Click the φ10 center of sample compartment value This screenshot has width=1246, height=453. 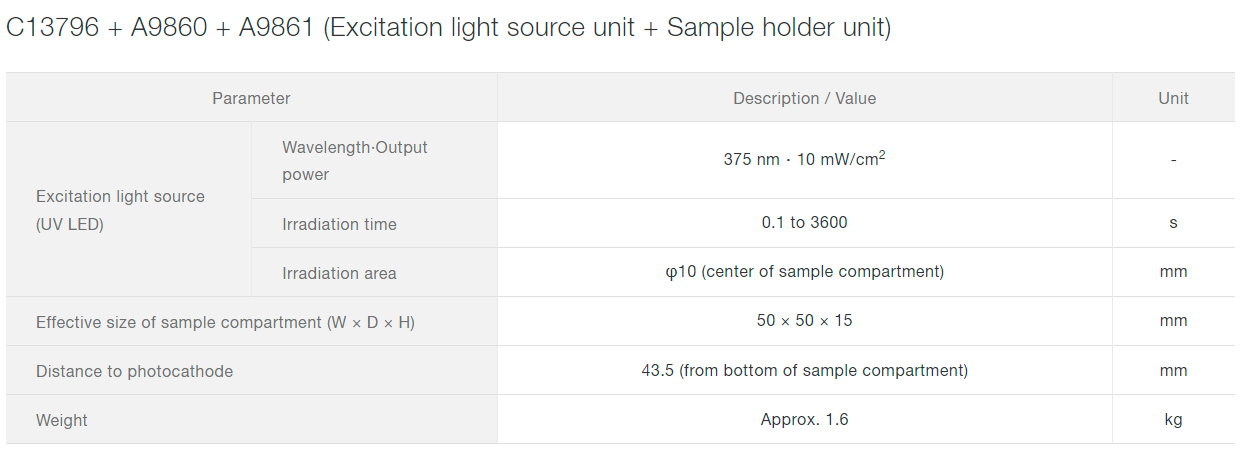click(x=804, y=272)
